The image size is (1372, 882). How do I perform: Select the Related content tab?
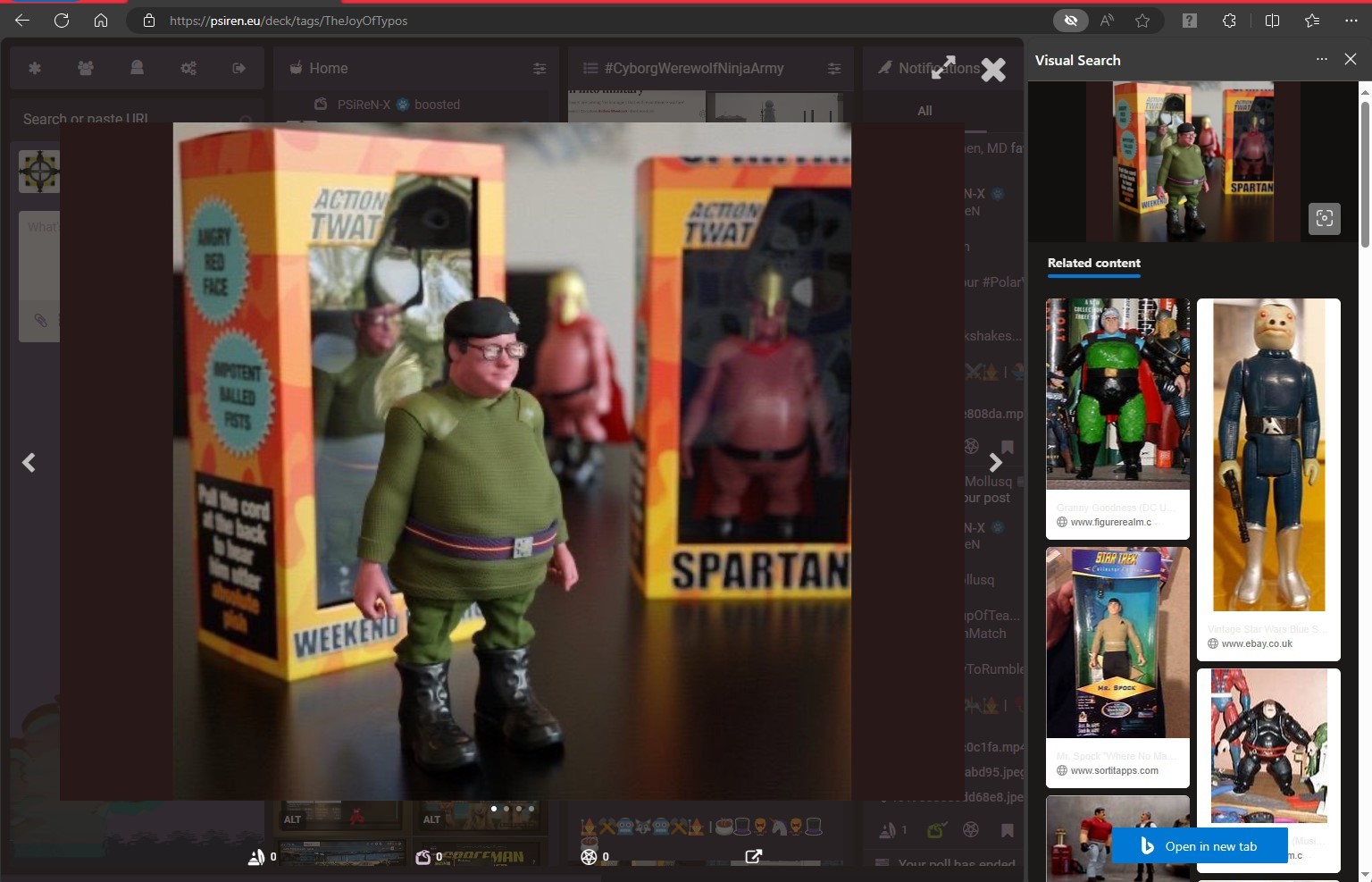pos(1093,263)
